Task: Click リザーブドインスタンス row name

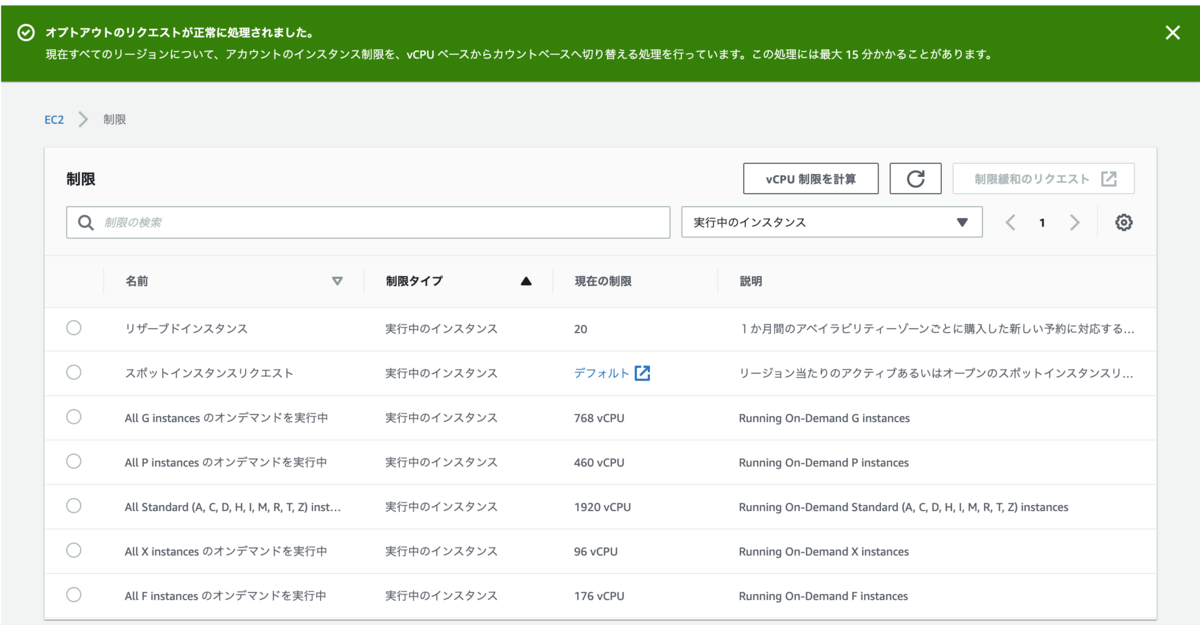Action: point(186,328)
